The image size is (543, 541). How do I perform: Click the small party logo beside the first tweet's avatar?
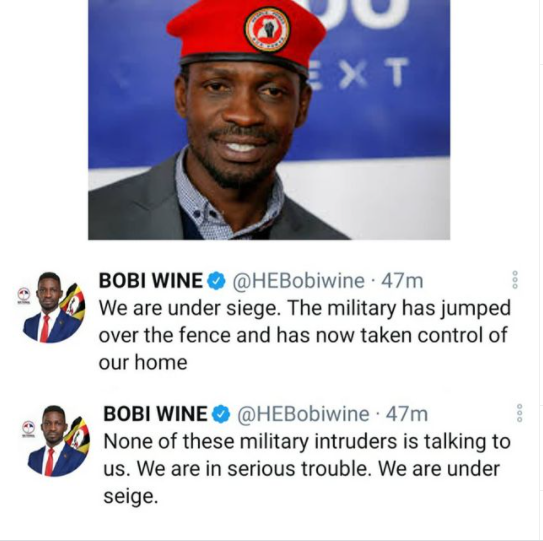pyautogui.click(x=24, y=295)
